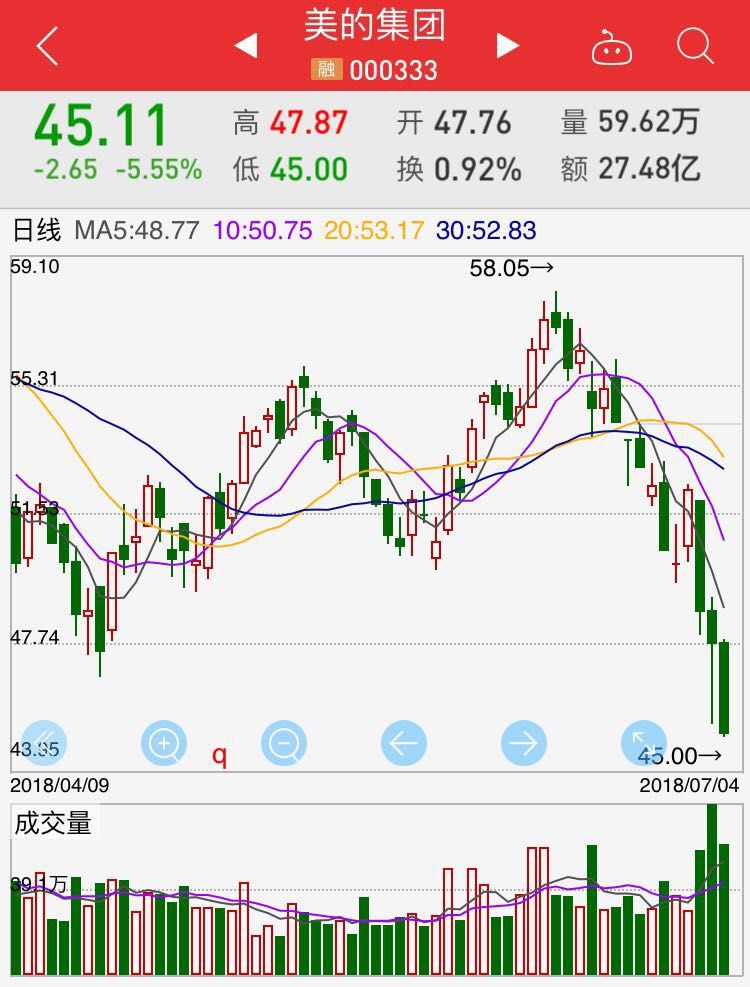Screen dimensions: 750x987
Task: Select the 日线 period label
Action: point(37,230)
